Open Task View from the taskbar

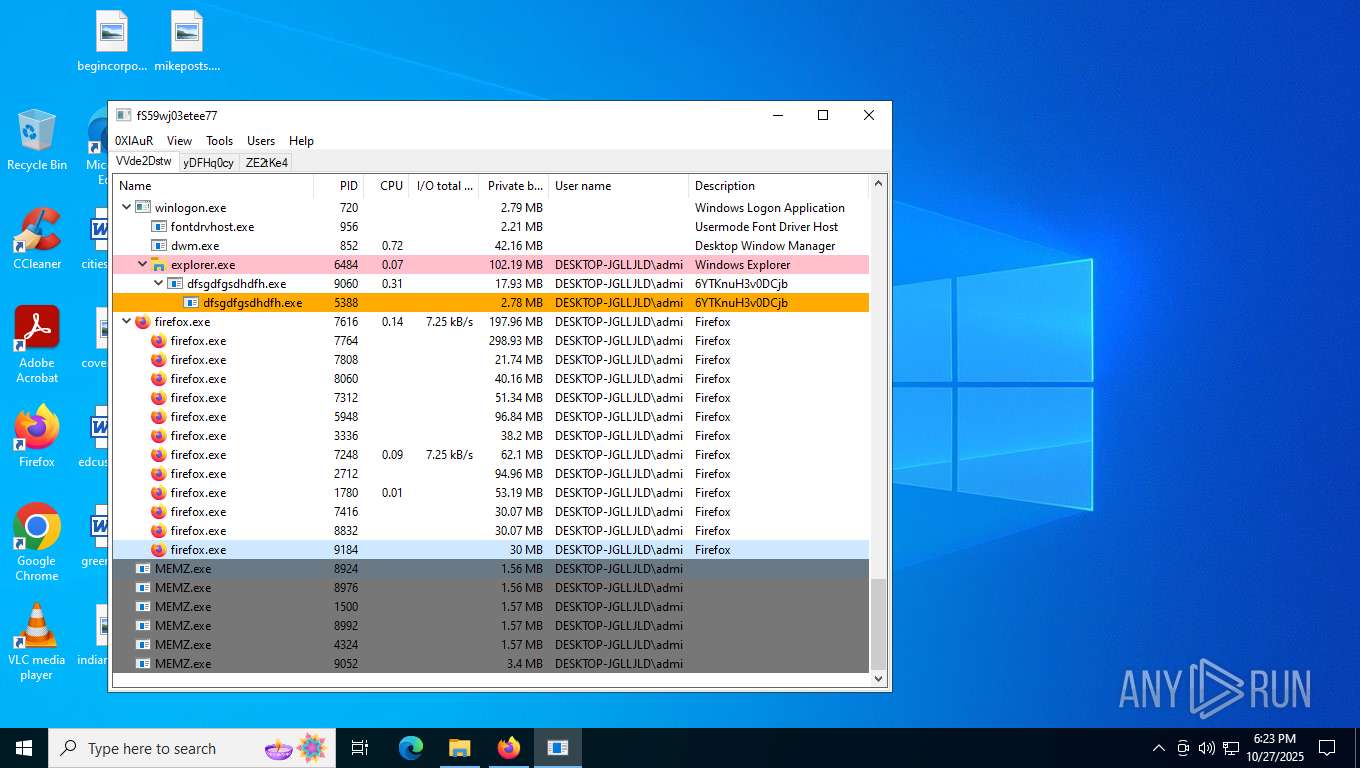pos(360,748)
